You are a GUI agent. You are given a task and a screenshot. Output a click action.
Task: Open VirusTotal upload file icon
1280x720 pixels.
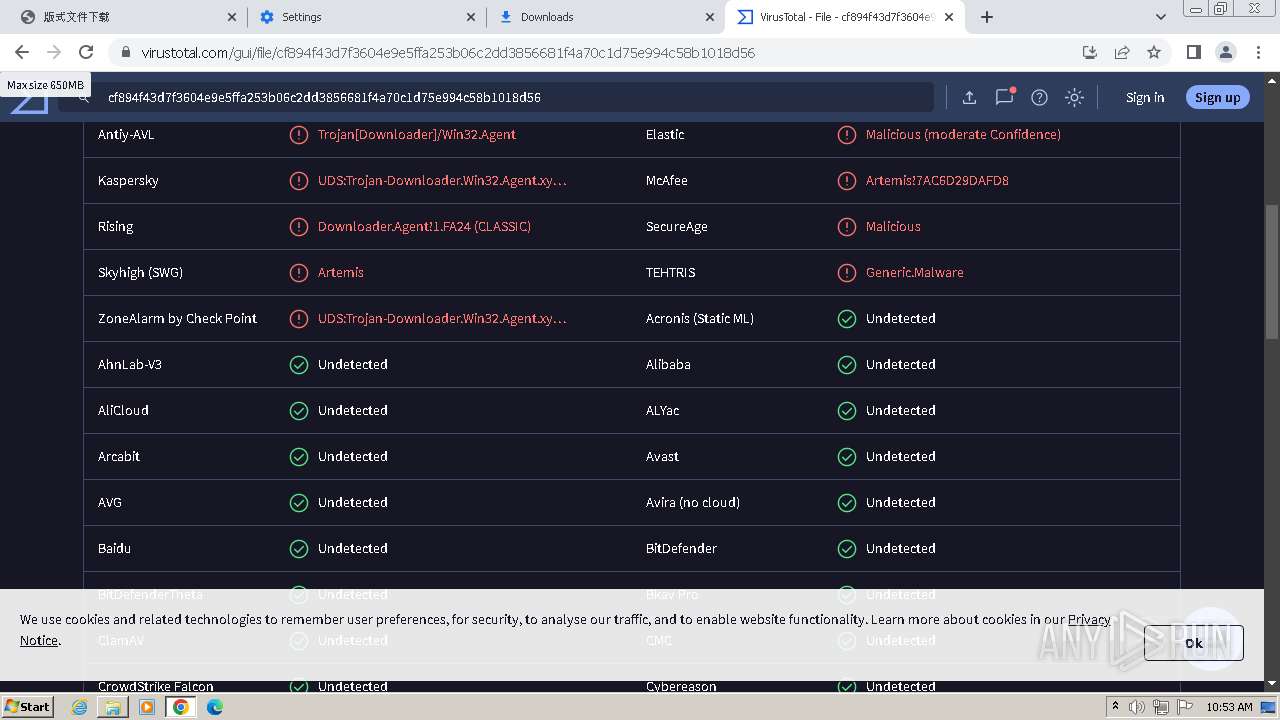click(x=969, y=97)
